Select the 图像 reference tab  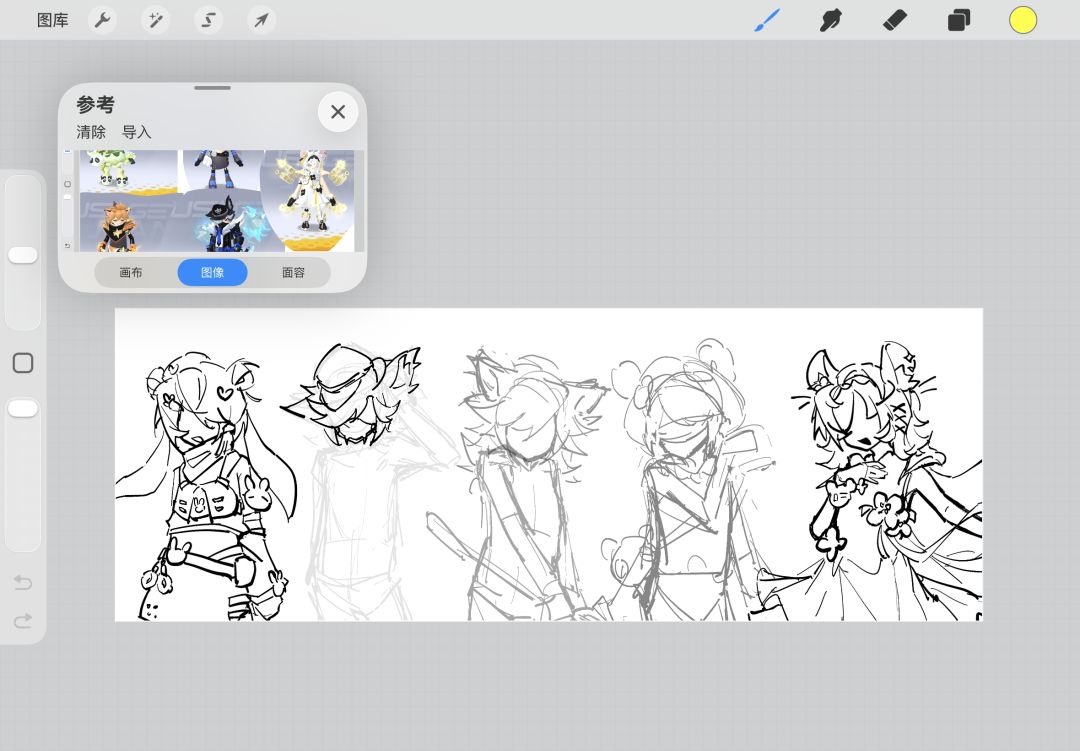click(212, 272)
